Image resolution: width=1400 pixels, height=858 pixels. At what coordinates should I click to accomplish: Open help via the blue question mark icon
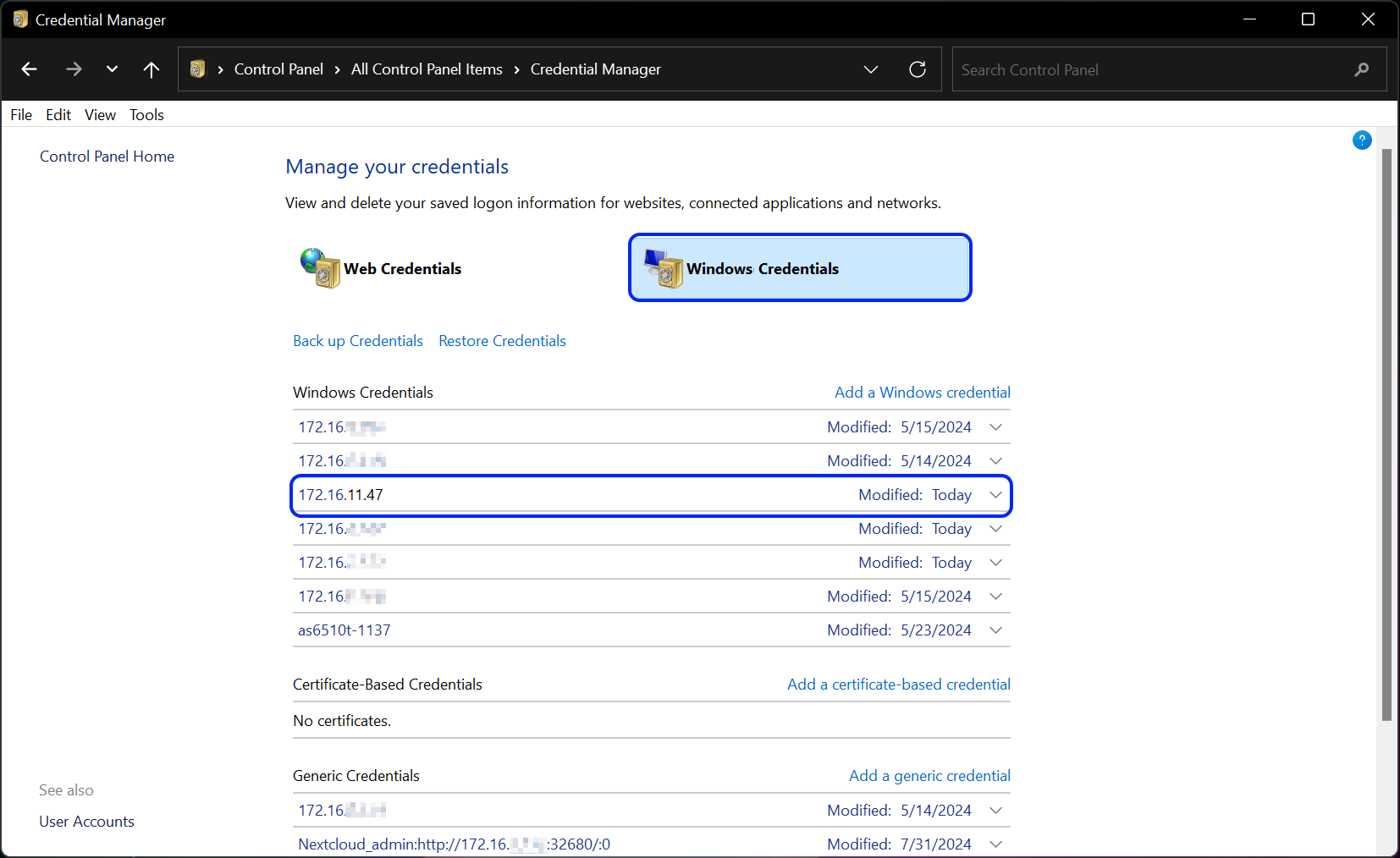point(1361,140)
